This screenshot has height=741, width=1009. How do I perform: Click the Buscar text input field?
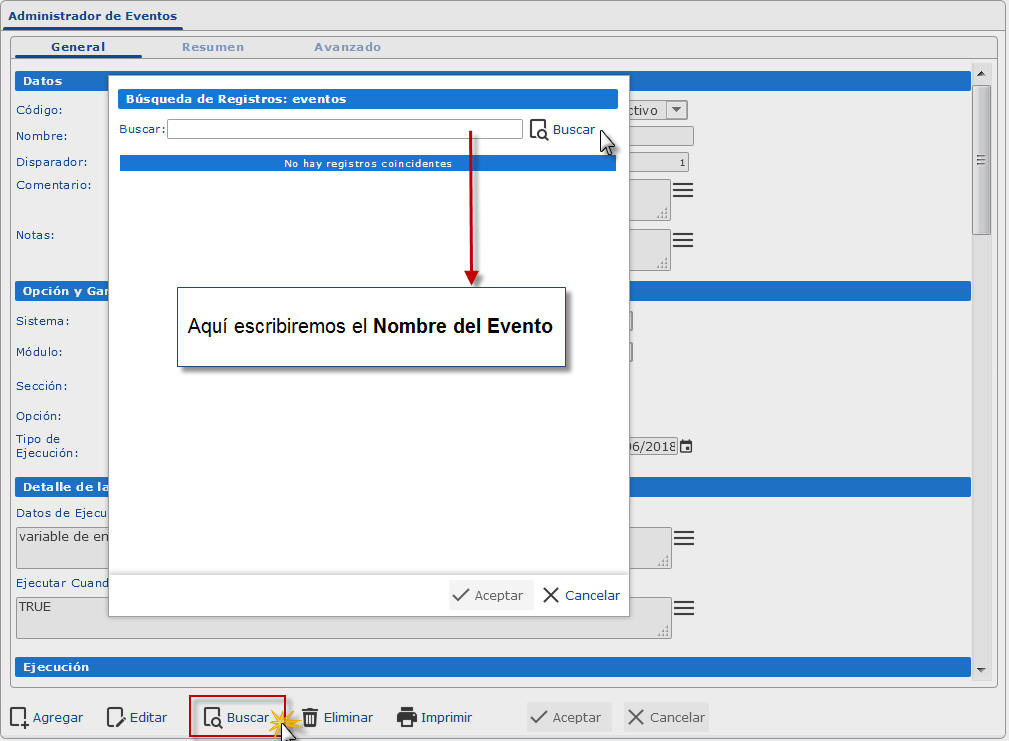344,129
